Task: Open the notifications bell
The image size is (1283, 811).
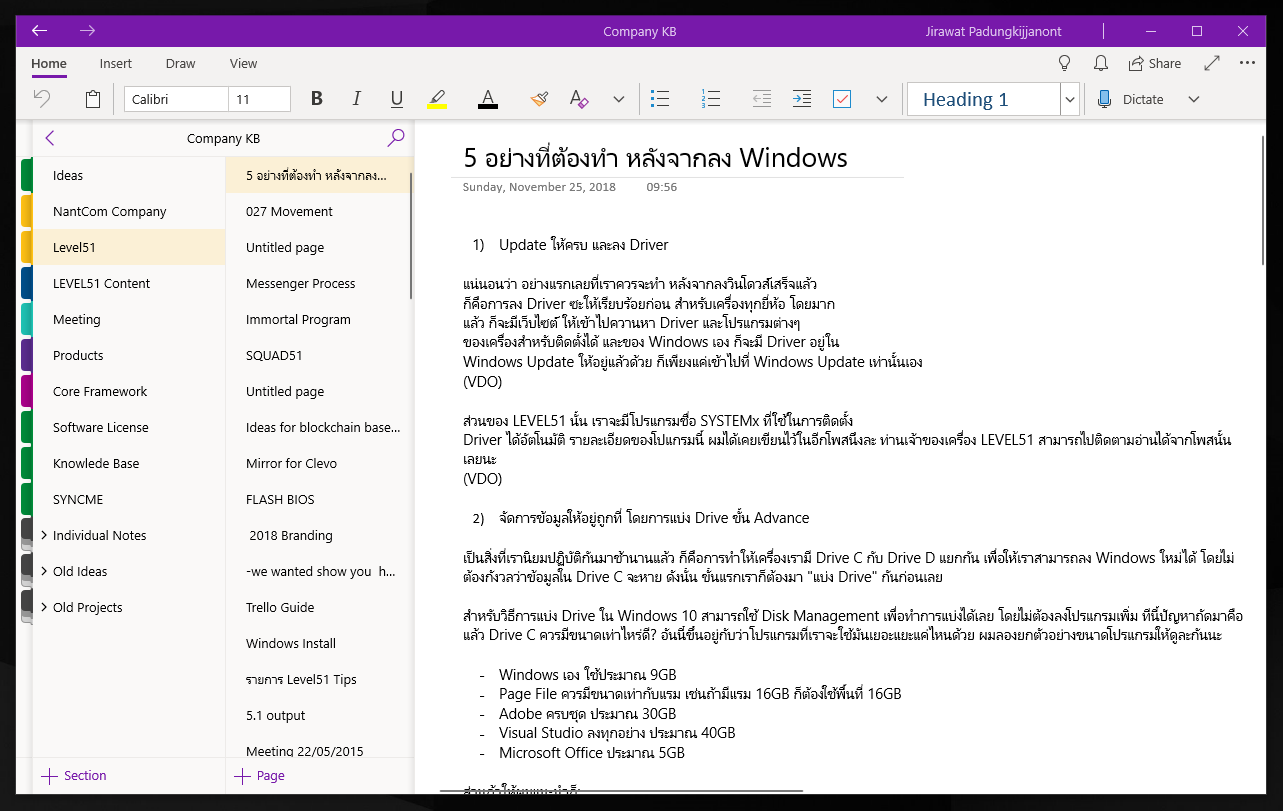Action: [1100, 63]
